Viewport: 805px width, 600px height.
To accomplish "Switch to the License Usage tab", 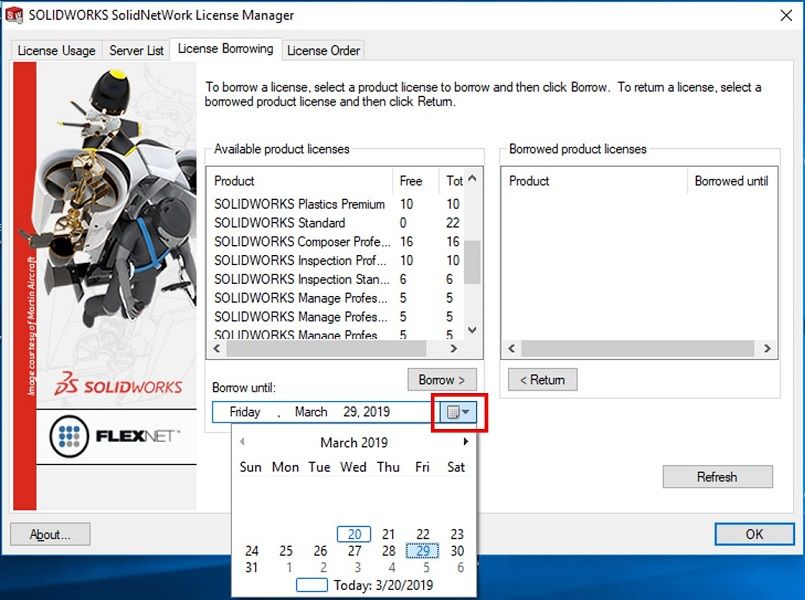I will coord(56,50).
